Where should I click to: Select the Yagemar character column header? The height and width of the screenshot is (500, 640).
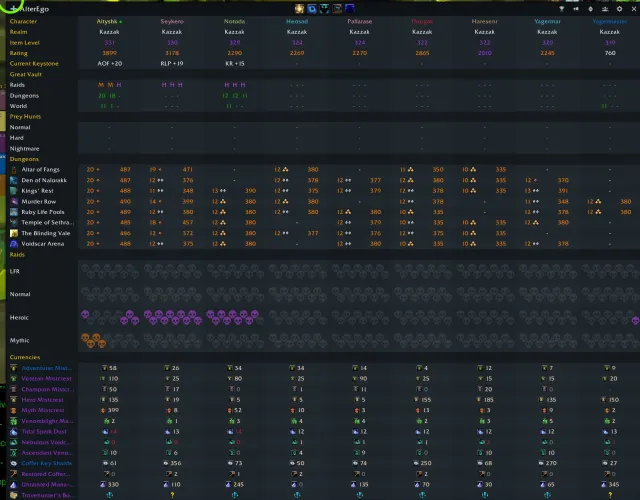[x=547, y=21]
